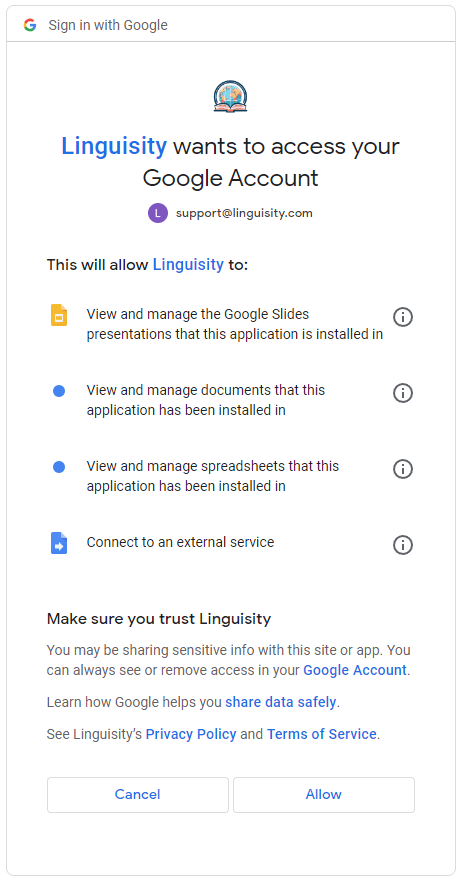Click the Linguisity globe-and-book app logo
463x884 pixels.
231,96
